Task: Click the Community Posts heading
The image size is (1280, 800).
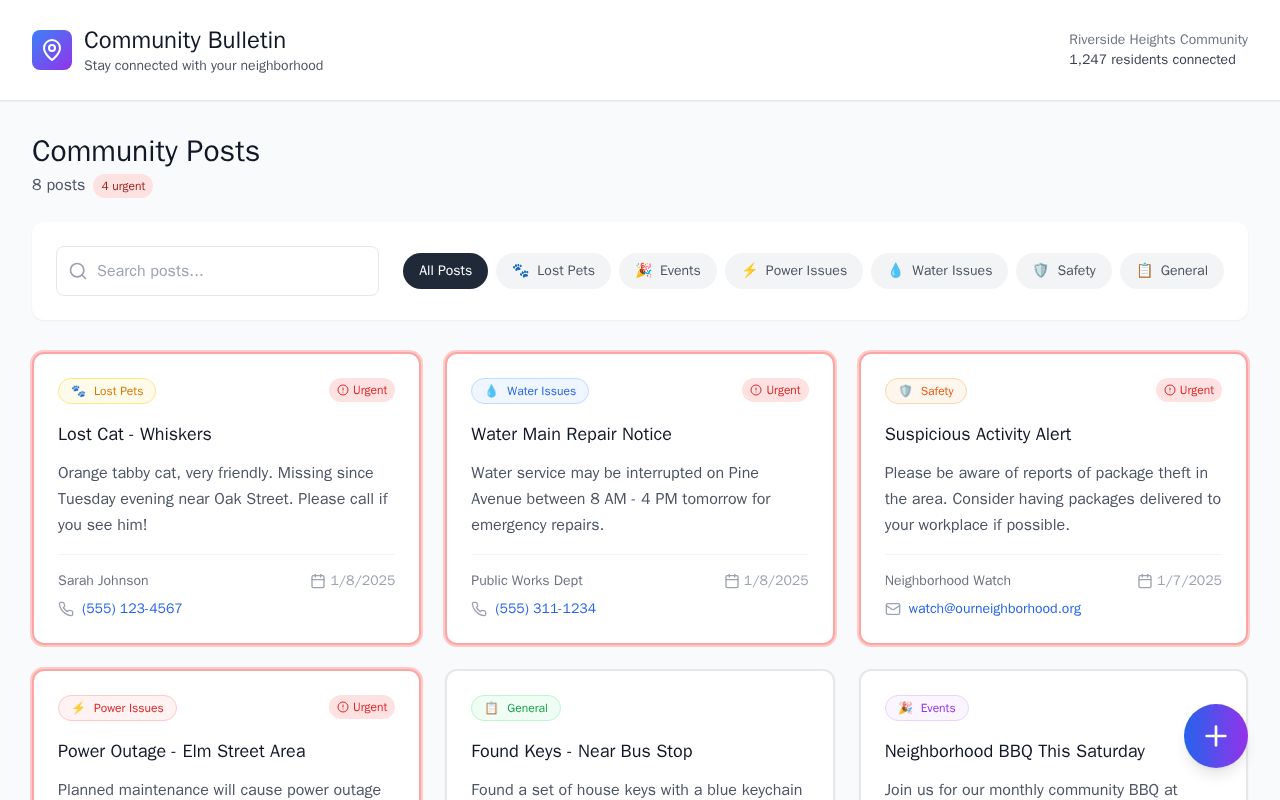Action: (x=146, y=151)
